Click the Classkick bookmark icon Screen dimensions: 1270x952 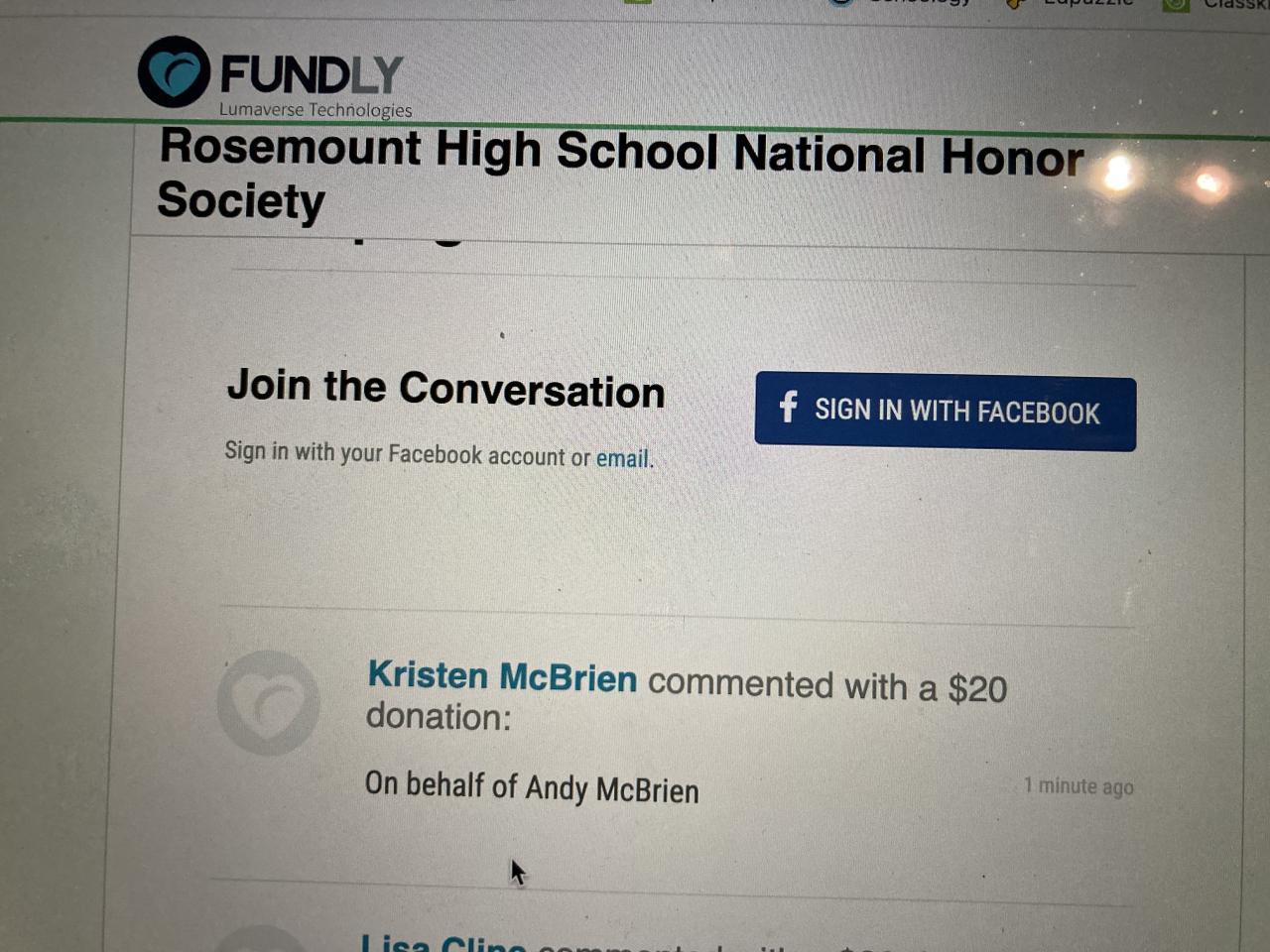pyautogui.click(x=1176, y=4)
